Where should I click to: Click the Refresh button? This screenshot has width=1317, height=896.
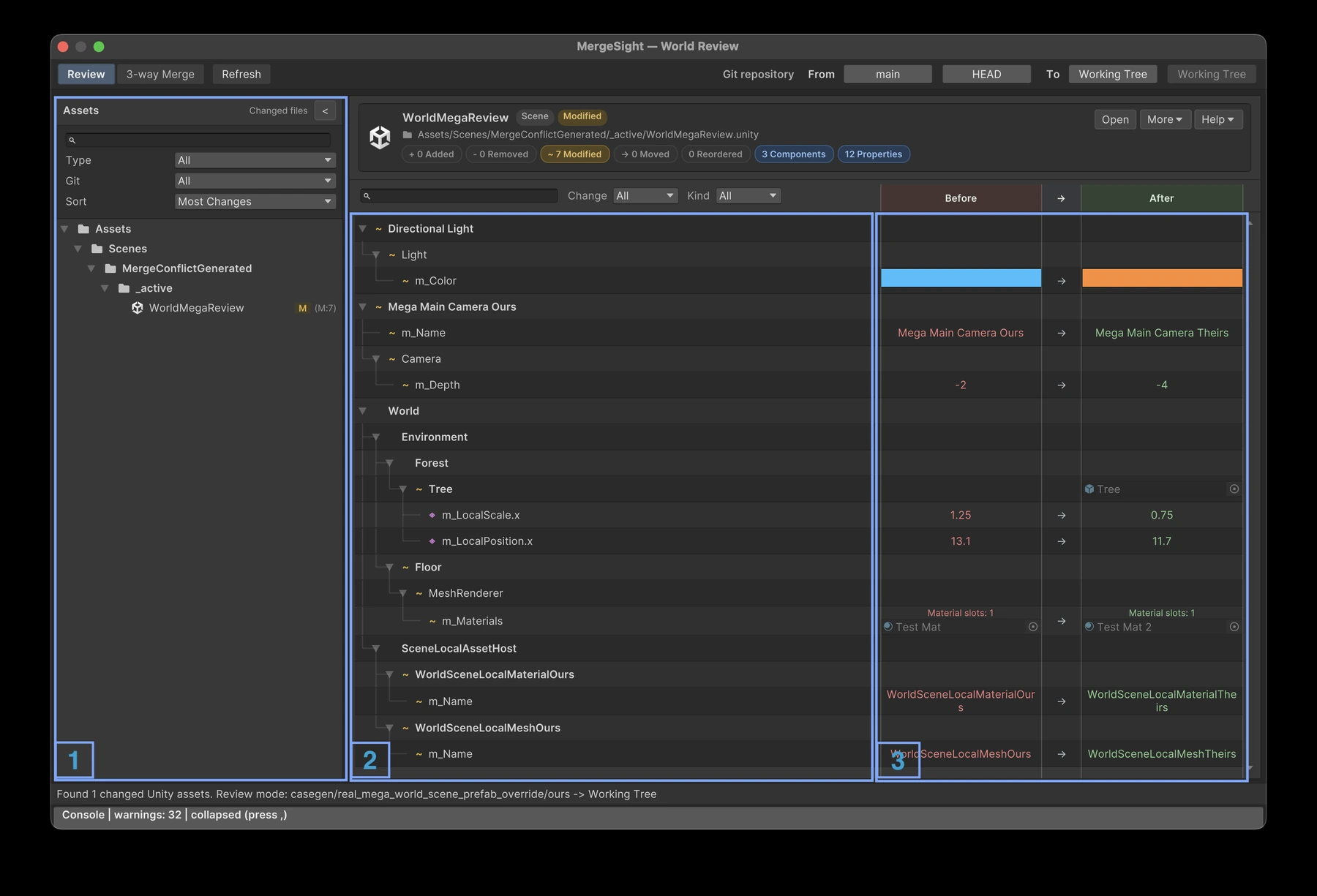241,74
